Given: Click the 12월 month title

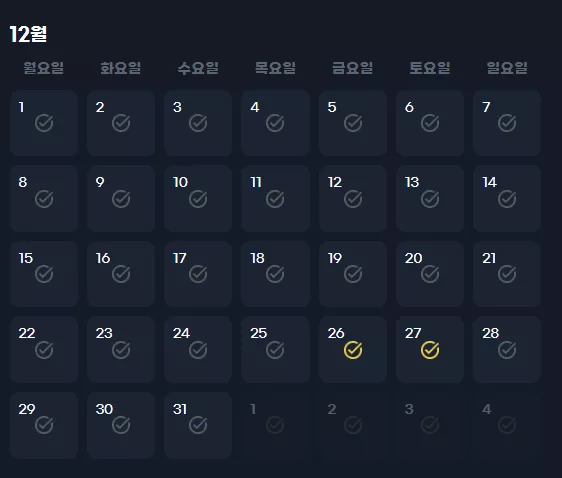Looking at the screenshot, I should pos(28,34).
